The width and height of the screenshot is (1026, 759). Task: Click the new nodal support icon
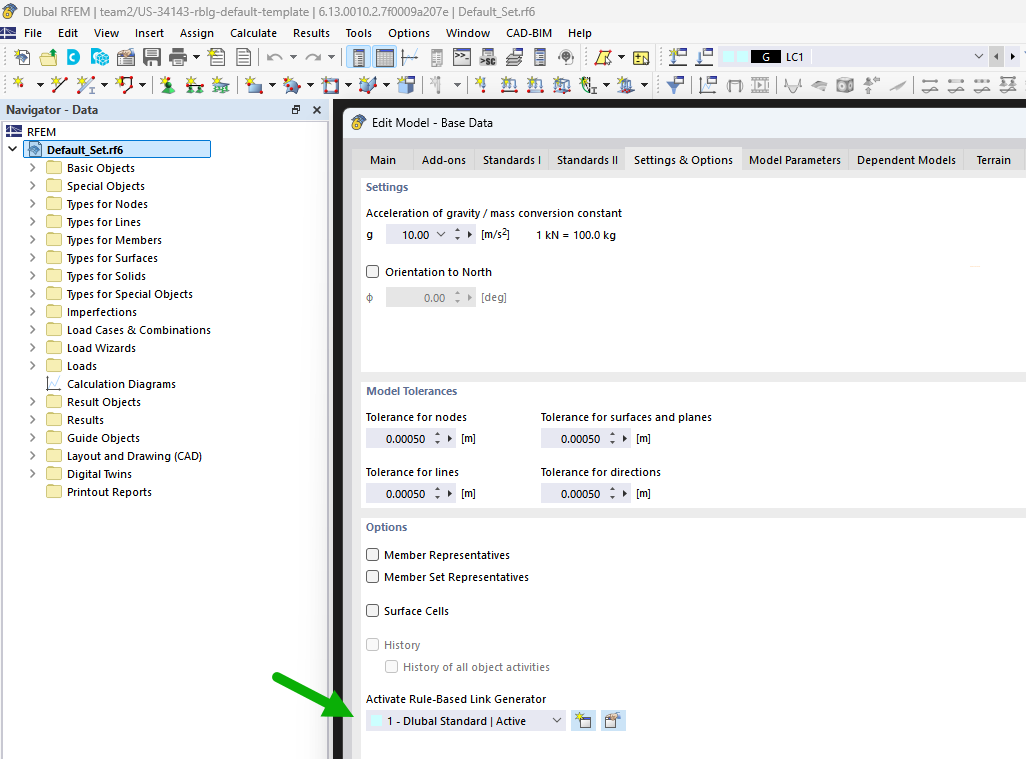168,84
